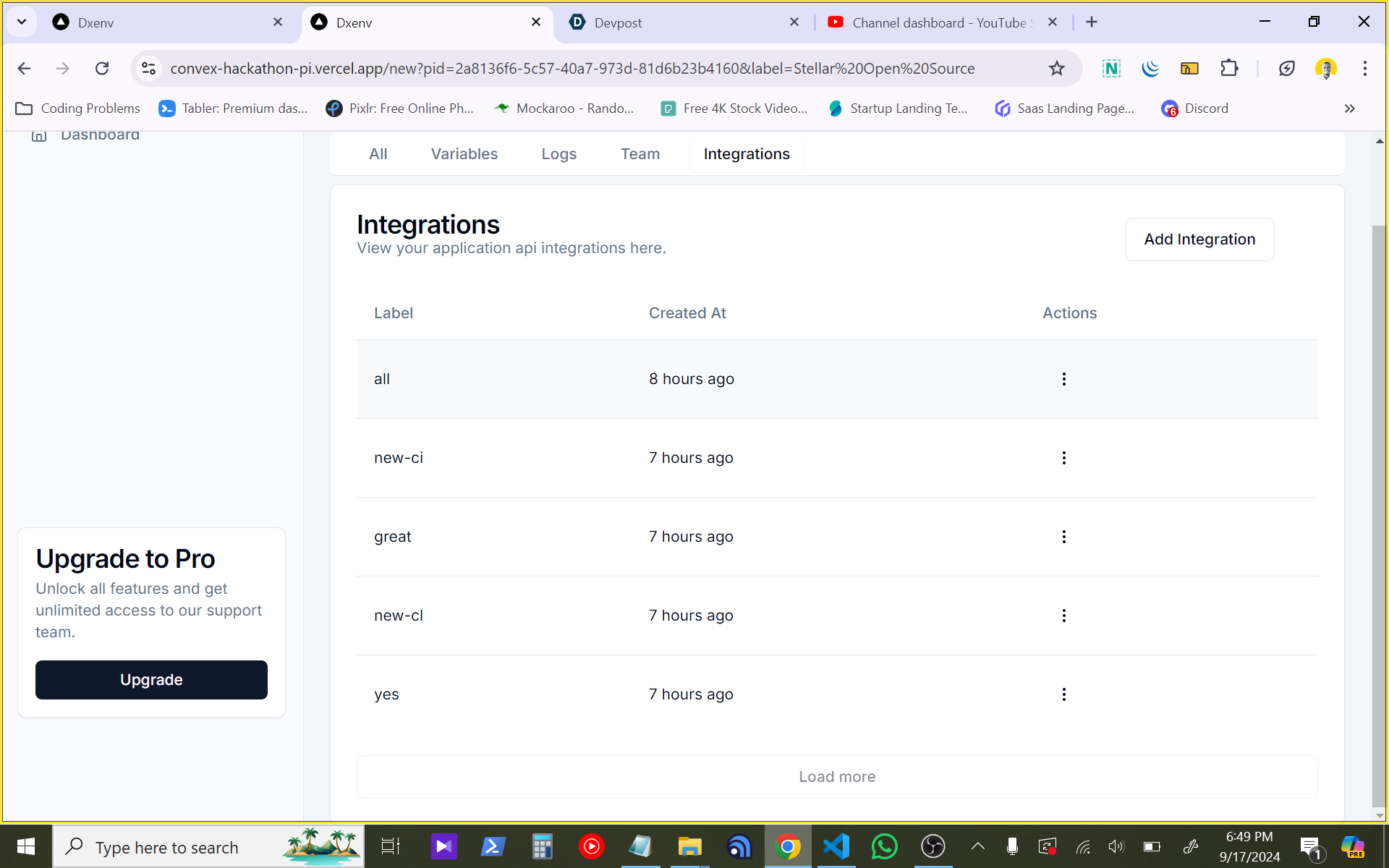Screen dimensions: 1389x868
Task: Expand the tab search dropdown
Action: [22, 22]
